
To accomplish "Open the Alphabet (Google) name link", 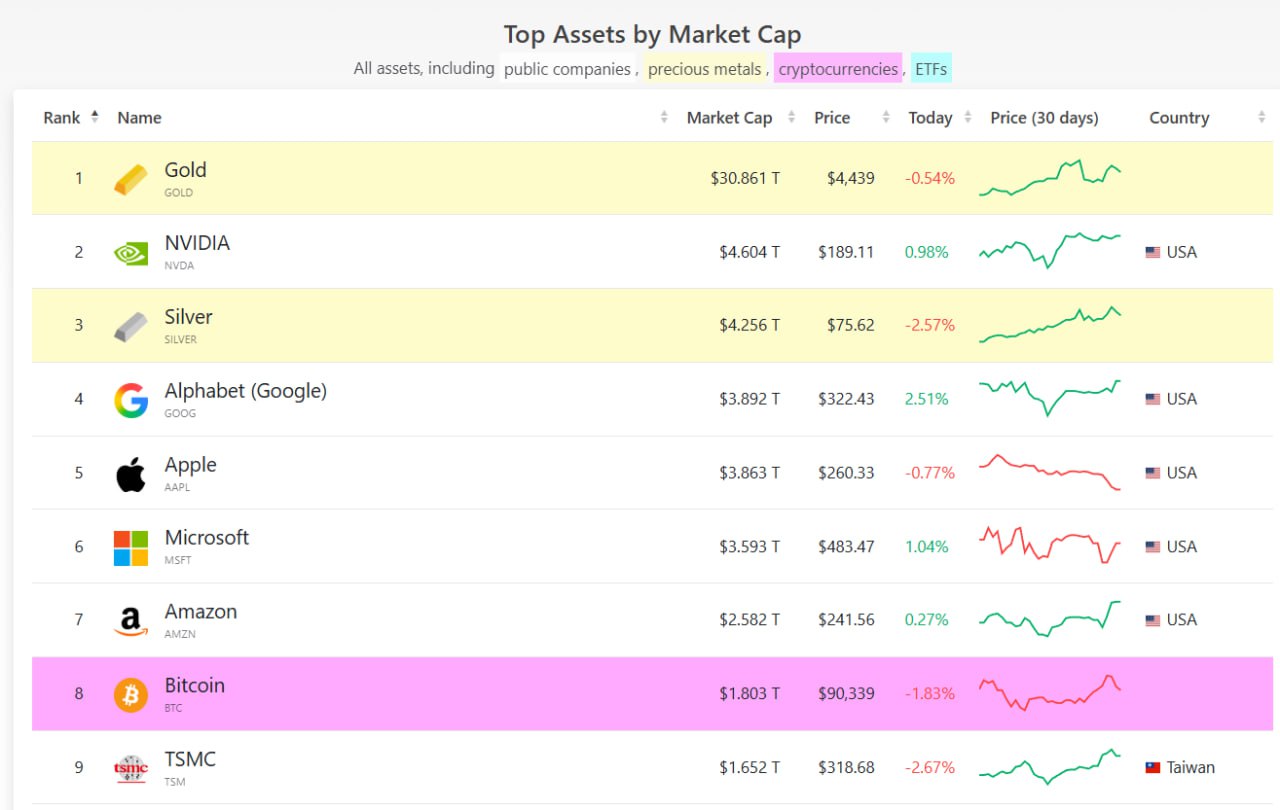I will pyautogui.click(x=246, y=391).
